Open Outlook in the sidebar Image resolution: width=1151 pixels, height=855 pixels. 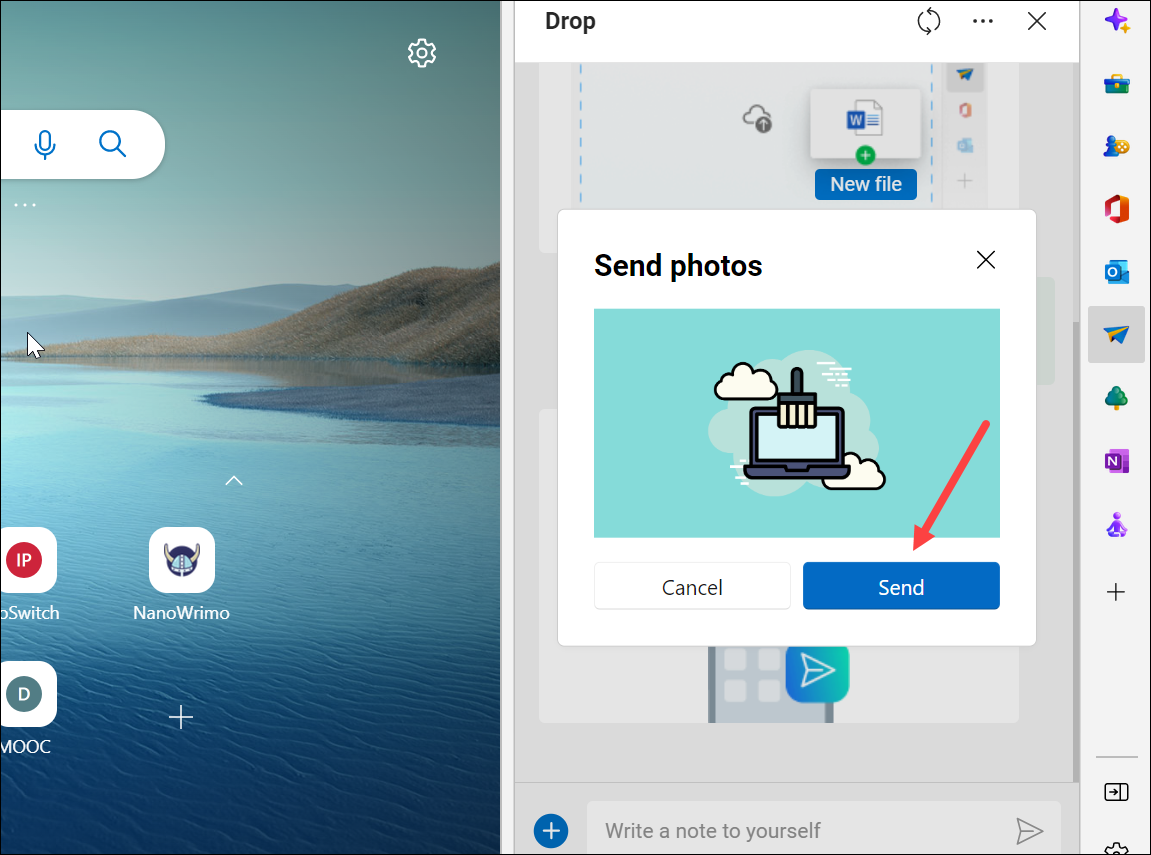point(1117,271)
